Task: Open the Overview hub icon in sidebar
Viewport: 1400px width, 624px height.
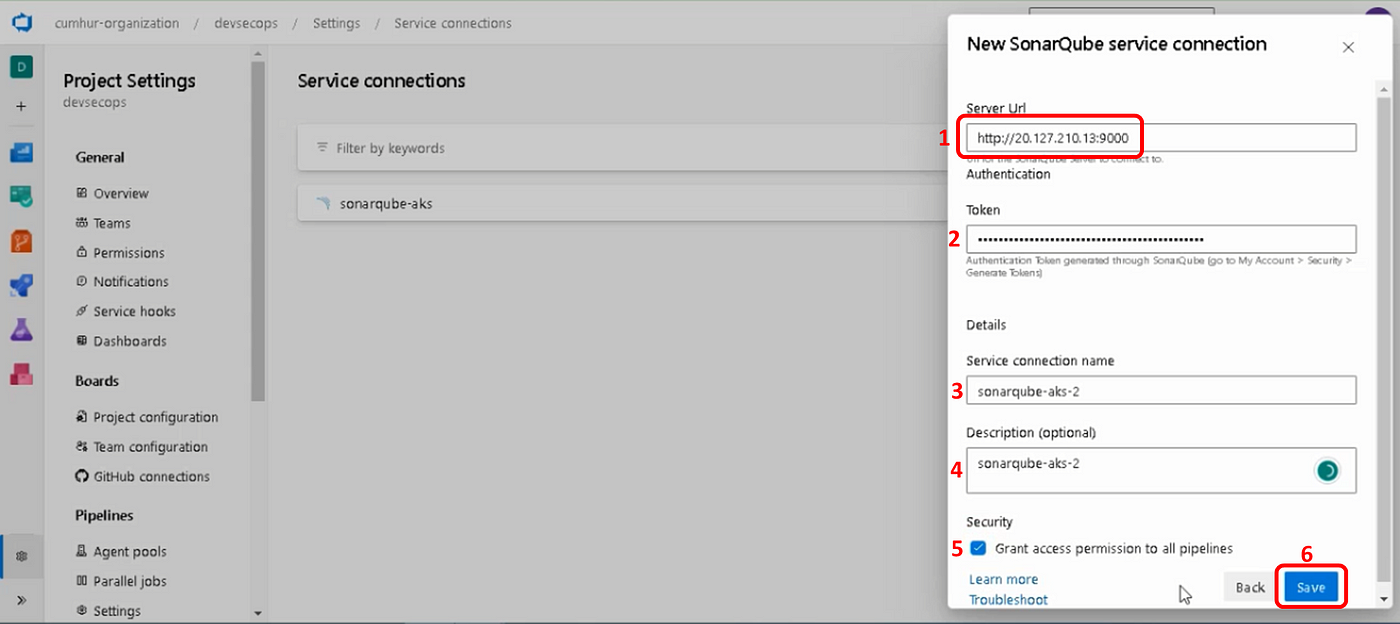Action: [x=22, y=153]
